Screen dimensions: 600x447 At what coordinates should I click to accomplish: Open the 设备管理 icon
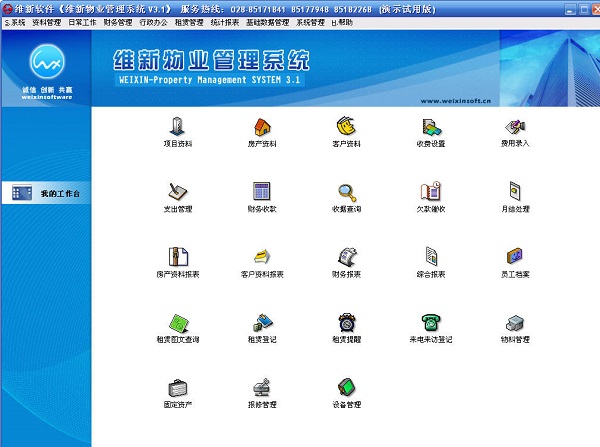tap(347, 387)
